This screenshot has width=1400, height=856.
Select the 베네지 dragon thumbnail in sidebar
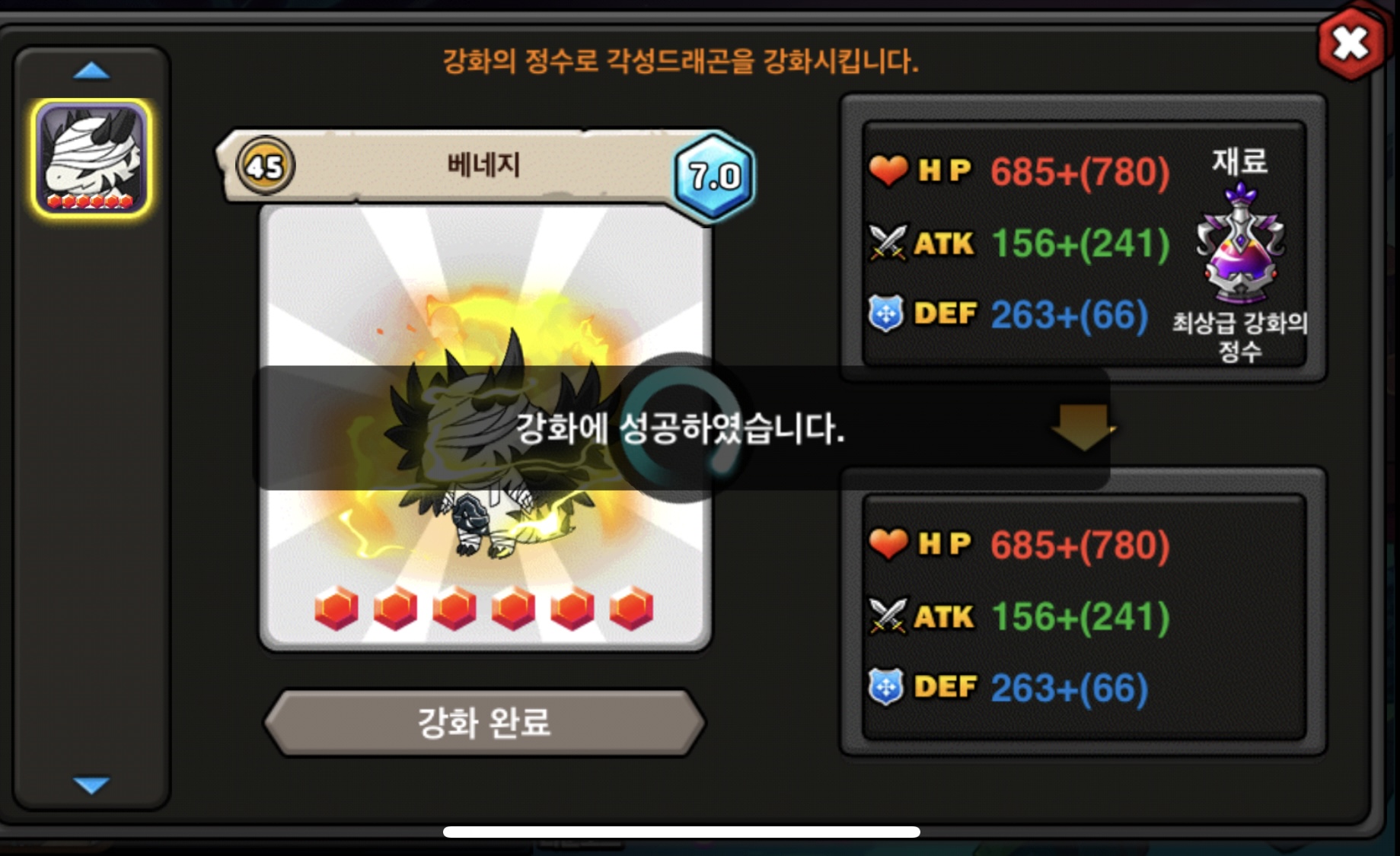tap(91, 158)
